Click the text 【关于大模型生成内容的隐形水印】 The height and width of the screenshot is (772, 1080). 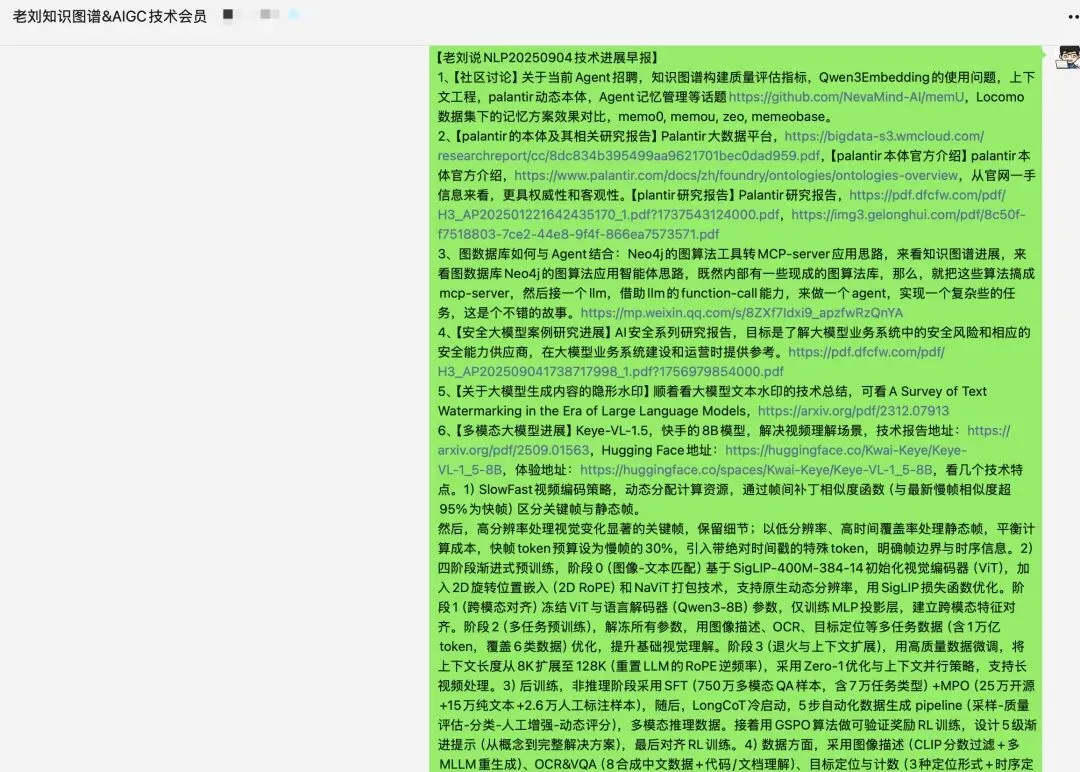point(551,391)
